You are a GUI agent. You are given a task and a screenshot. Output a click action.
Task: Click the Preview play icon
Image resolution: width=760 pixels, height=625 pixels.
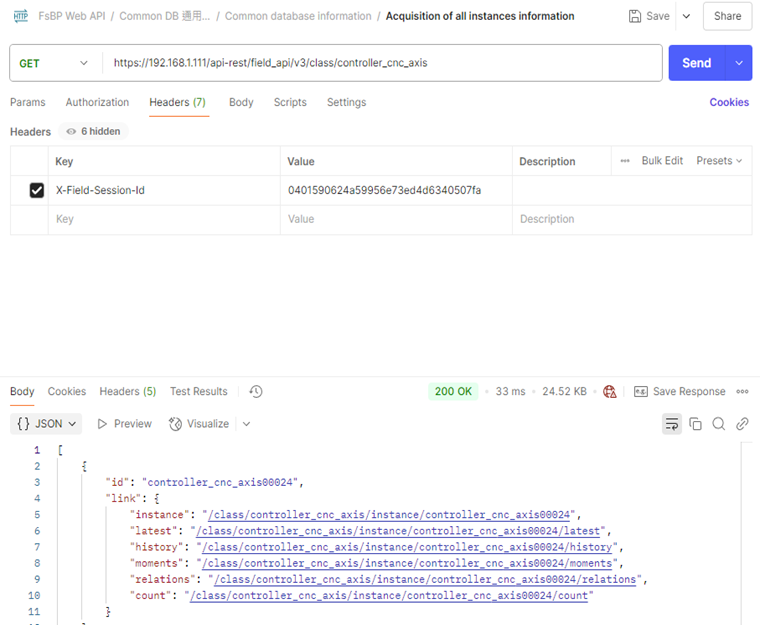click(x=102, y=424)
